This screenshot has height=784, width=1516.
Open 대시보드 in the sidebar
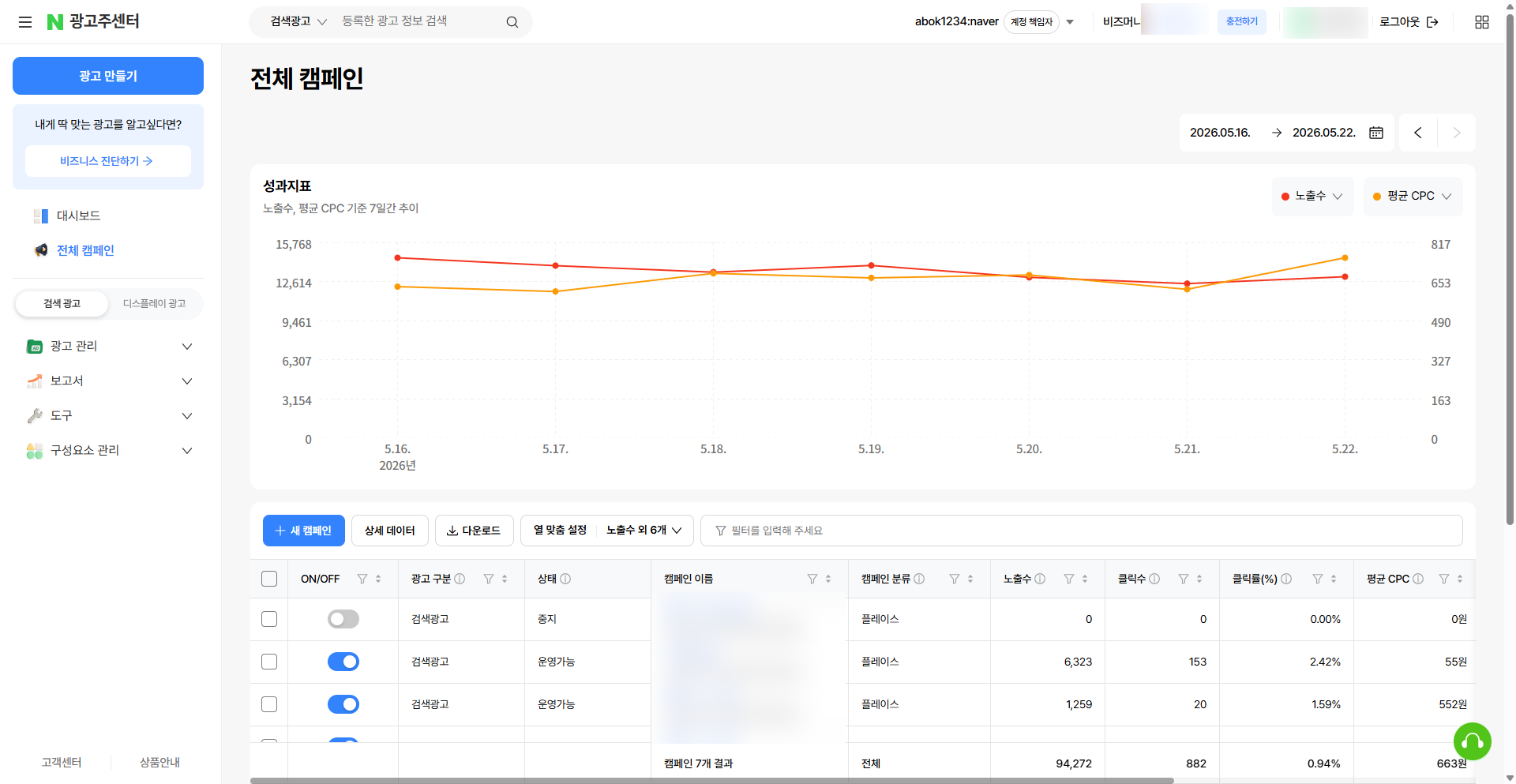point(78,216)
